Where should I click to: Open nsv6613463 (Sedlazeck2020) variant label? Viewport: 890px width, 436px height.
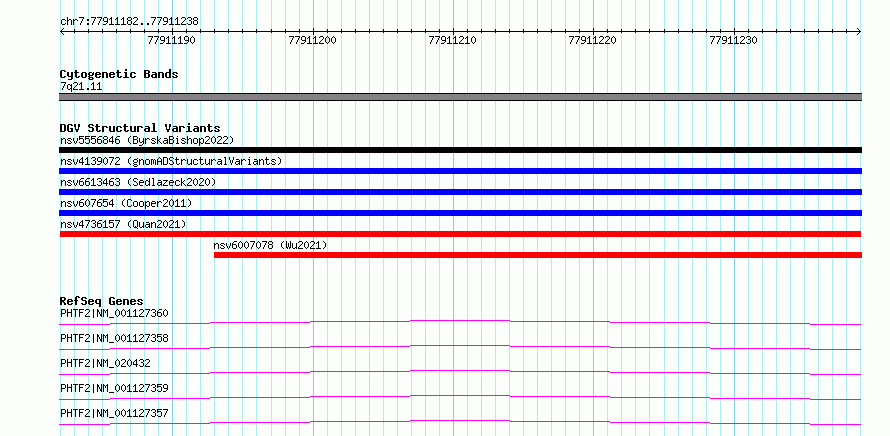[x=138, y=182]
